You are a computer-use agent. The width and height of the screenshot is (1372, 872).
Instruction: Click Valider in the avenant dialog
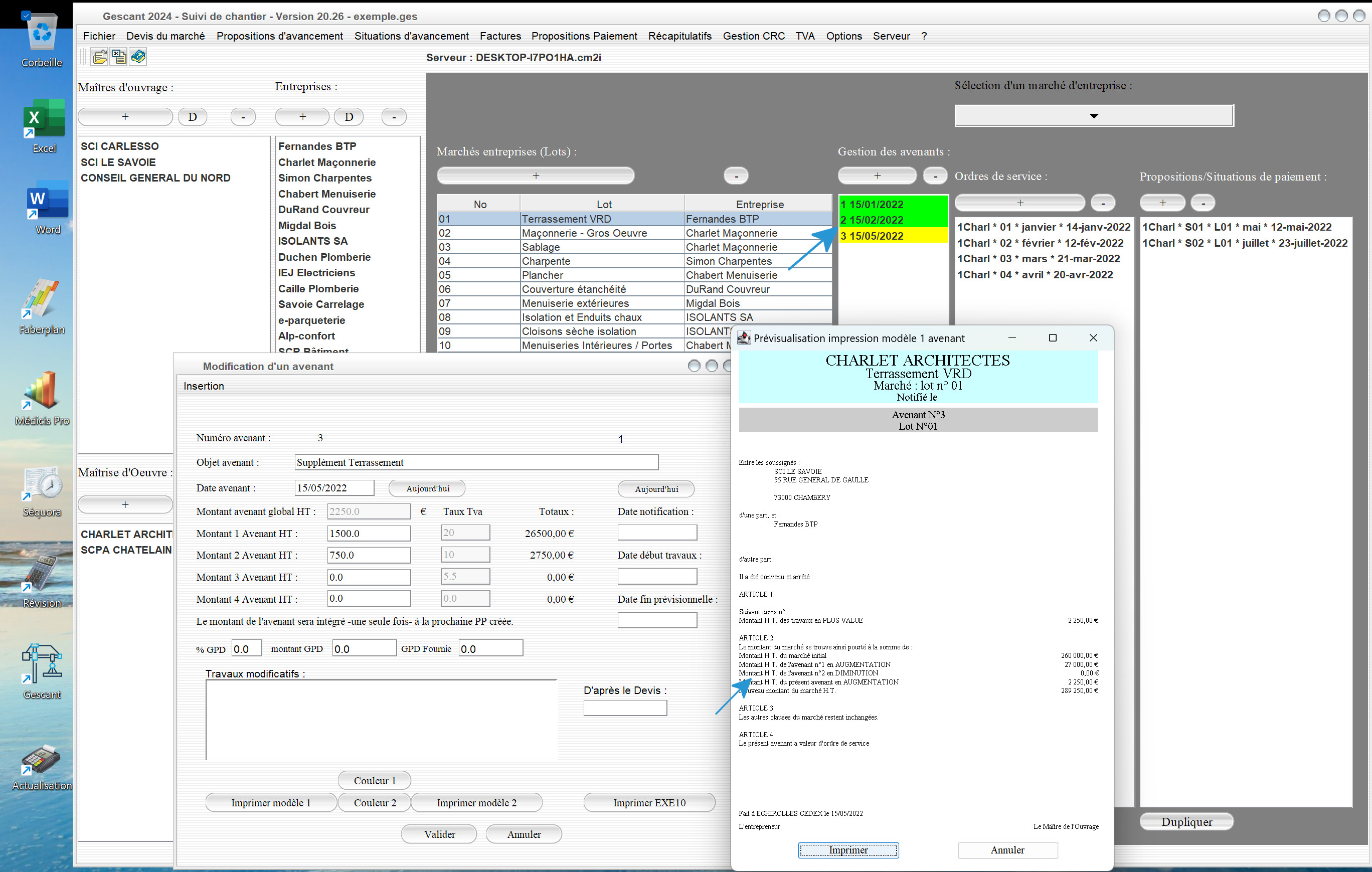(x=439, y=834)
